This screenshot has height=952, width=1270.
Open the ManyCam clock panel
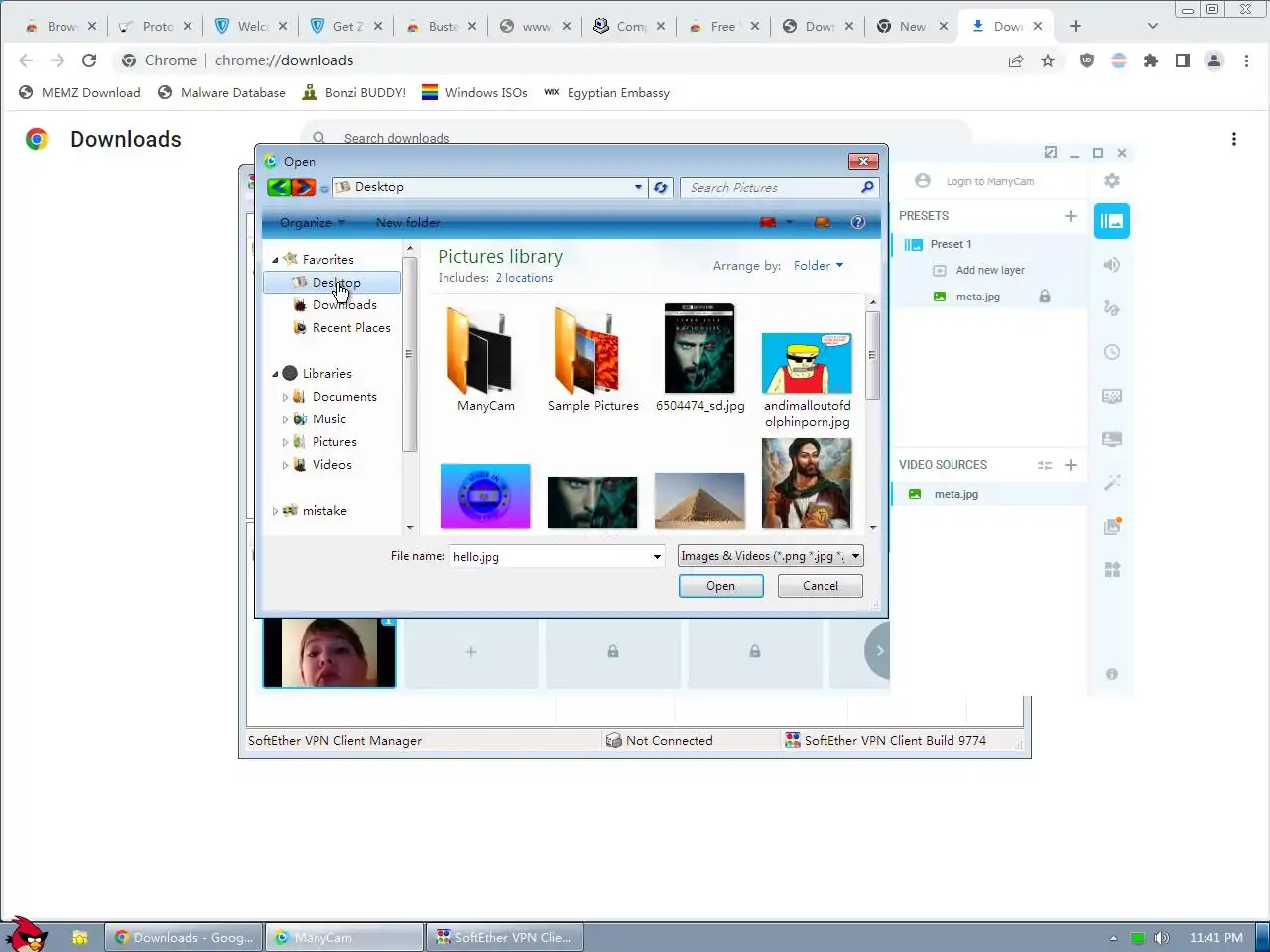tap(1112, 352)
